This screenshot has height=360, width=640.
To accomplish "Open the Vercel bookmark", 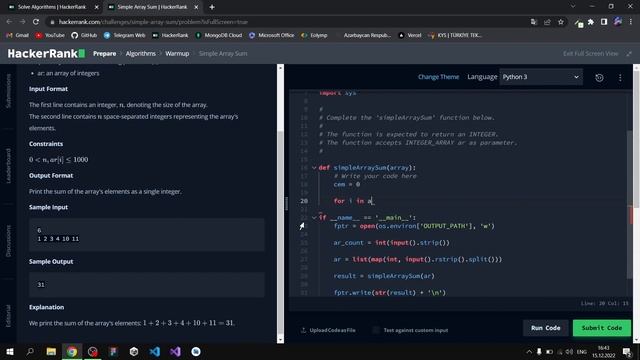I will click(410, 36).
